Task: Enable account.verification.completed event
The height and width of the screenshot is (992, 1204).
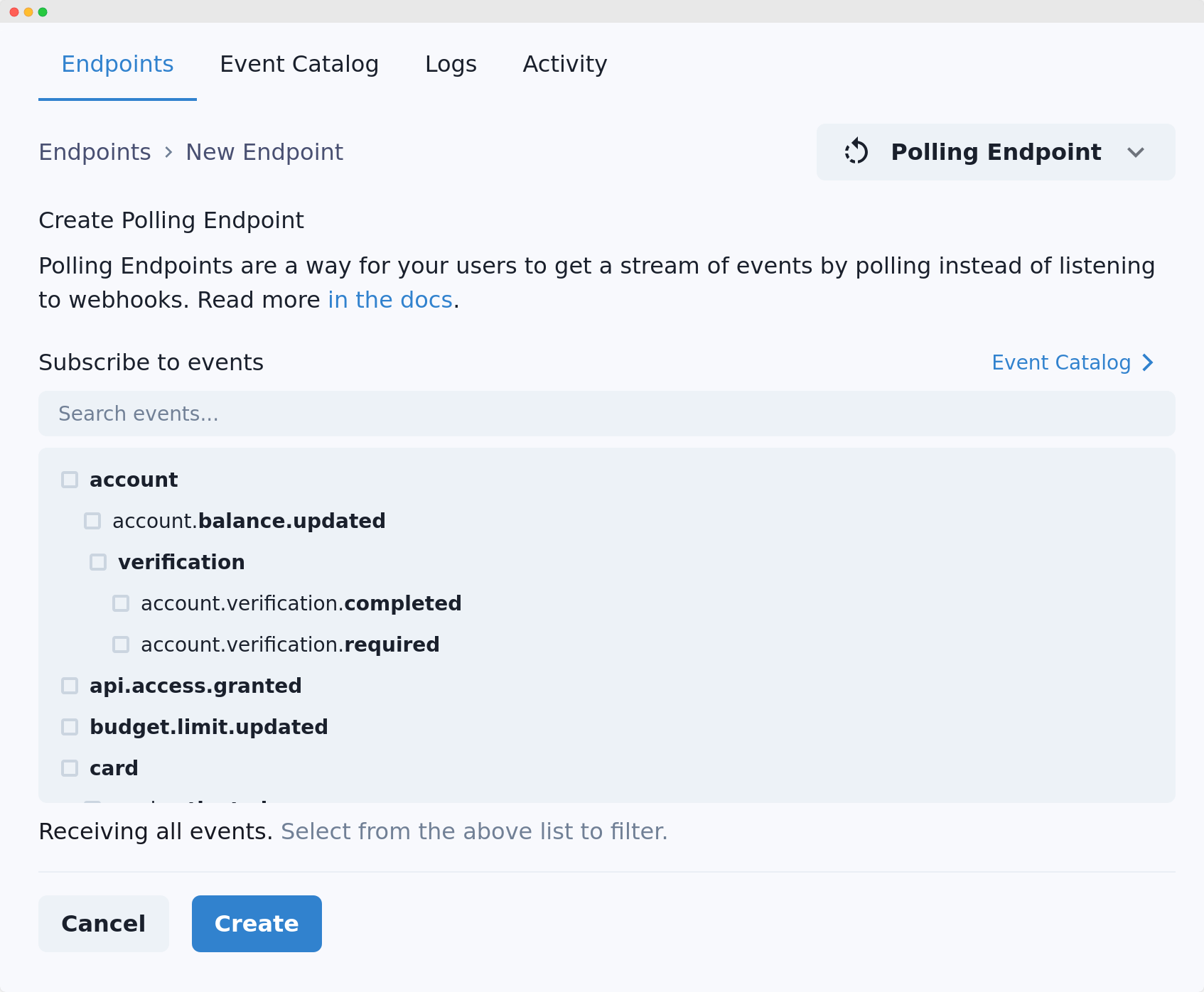Action: 120,603
